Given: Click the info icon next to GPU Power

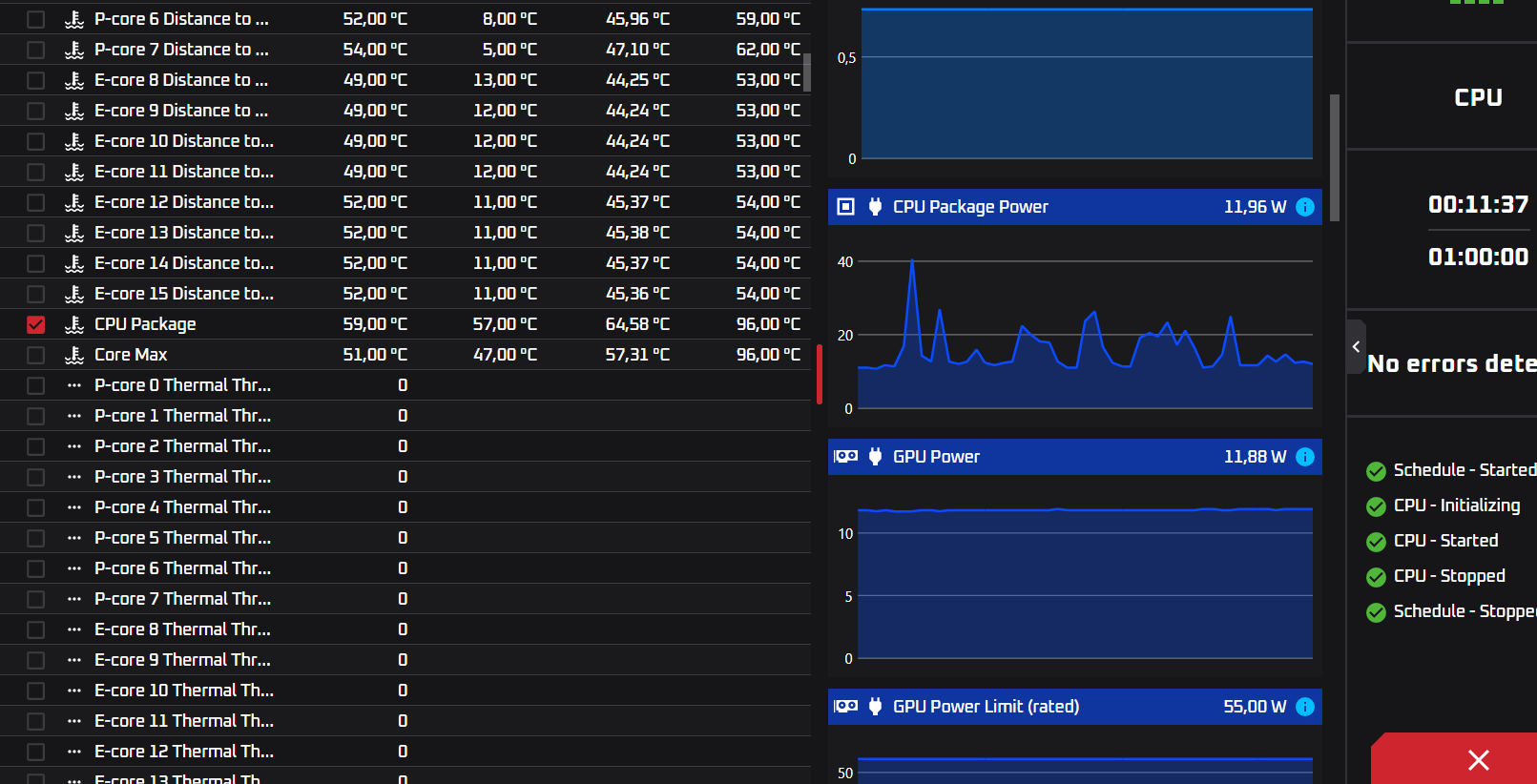Looking at the screenshot, I should 1305,457.
